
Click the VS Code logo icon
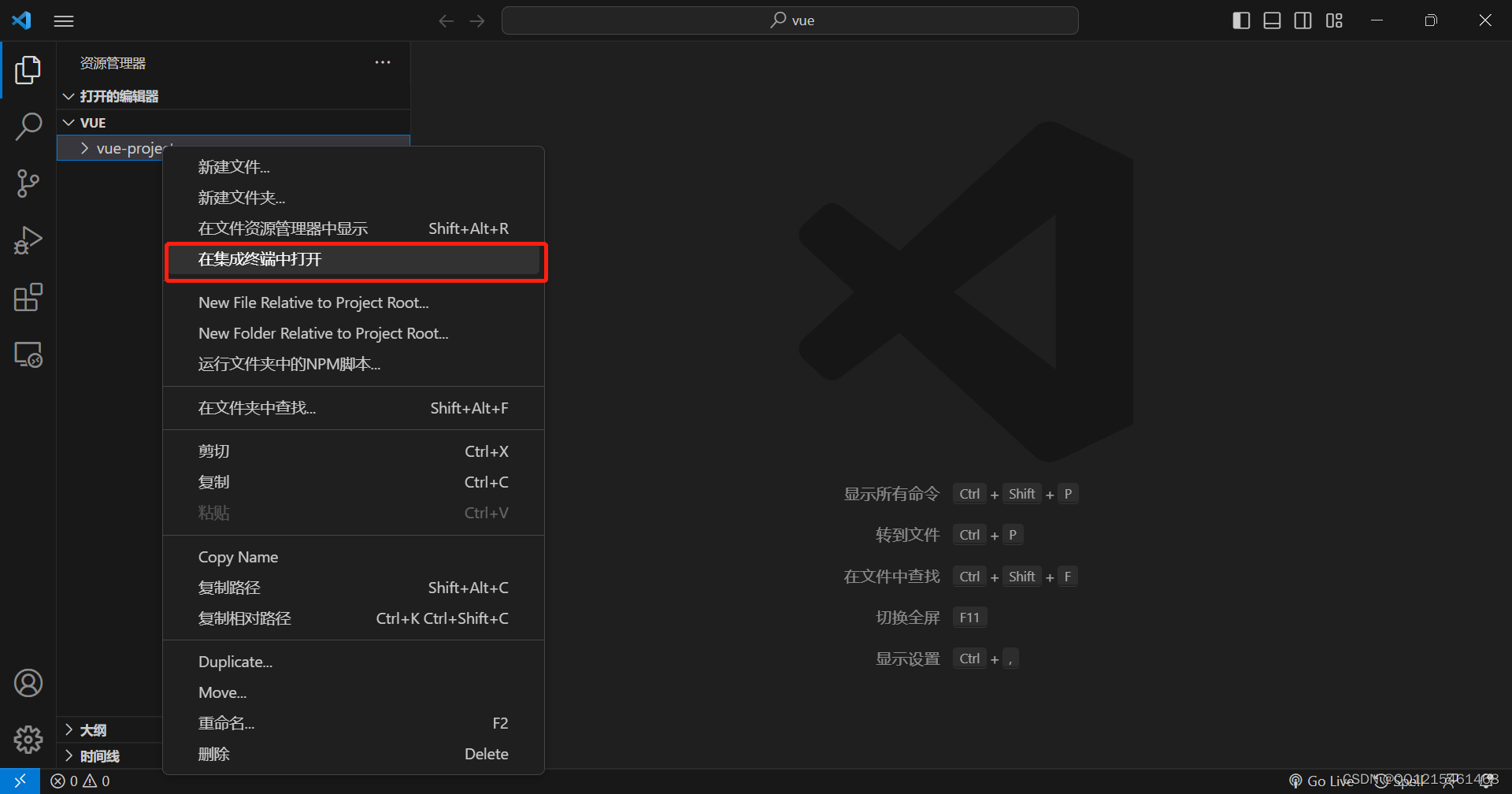pos(22,20)
